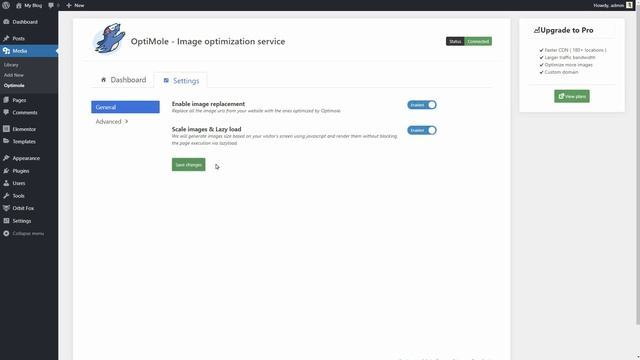Open the comments bubble icon in admin bar
The height and width of the screenshot is (360, 640).
[51, 5]
